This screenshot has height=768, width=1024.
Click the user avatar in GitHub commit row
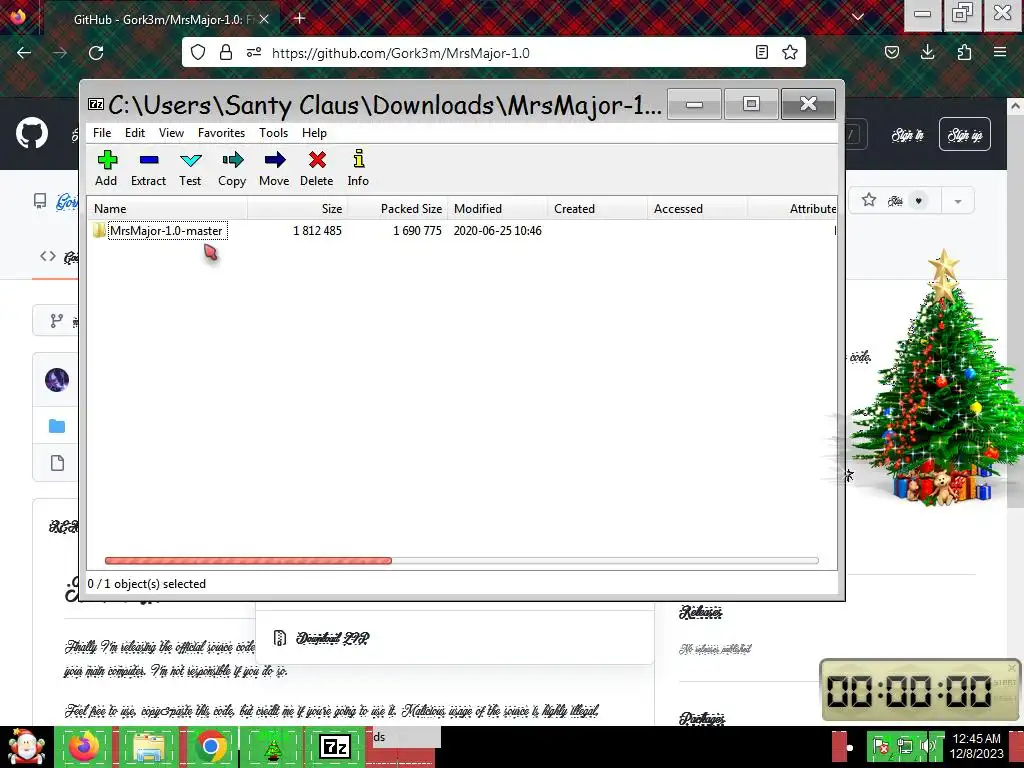(57, 379)
